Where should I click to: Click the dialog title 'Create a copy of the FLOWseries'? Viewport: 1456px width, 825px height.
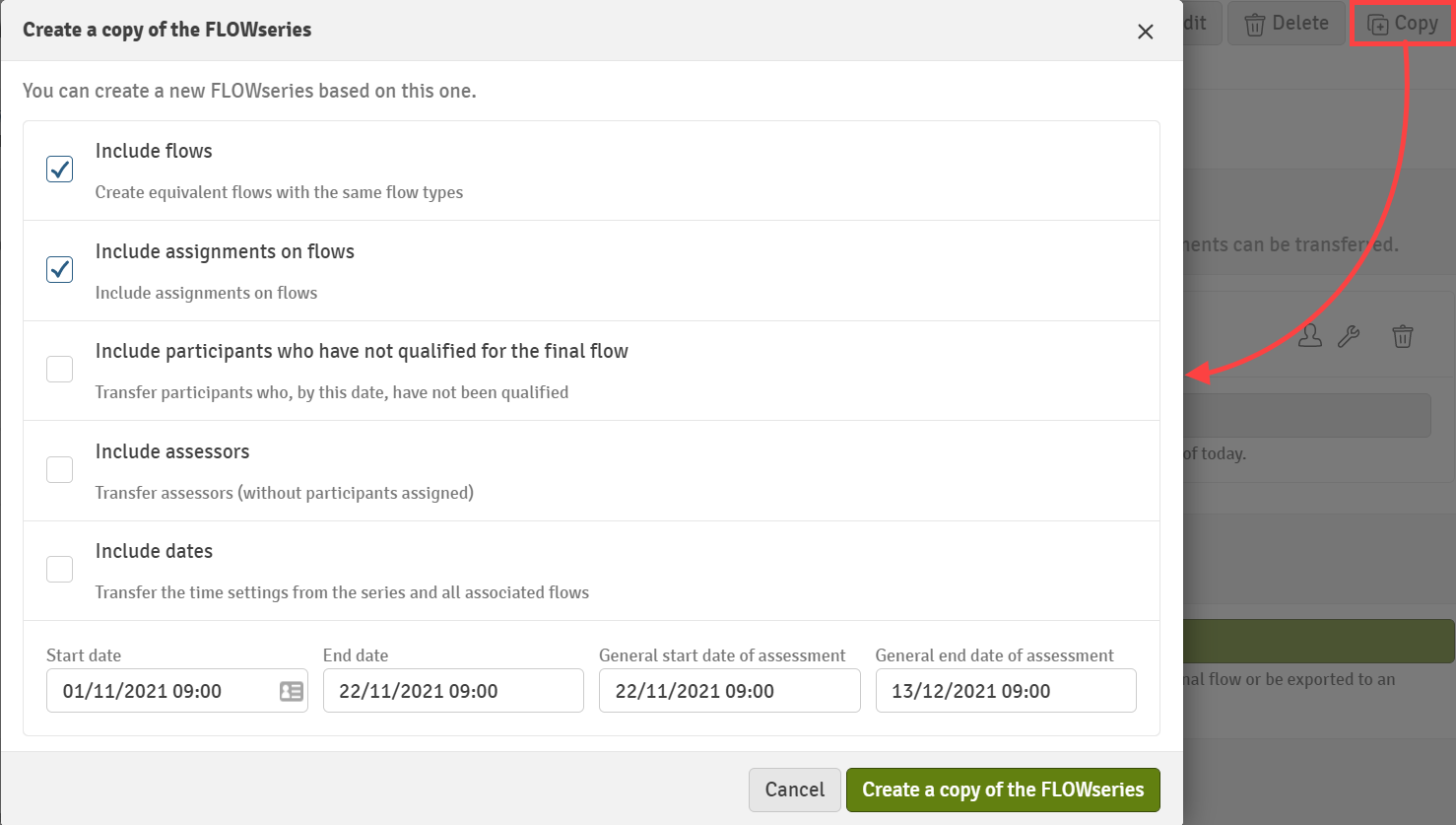tap(167, 30)
